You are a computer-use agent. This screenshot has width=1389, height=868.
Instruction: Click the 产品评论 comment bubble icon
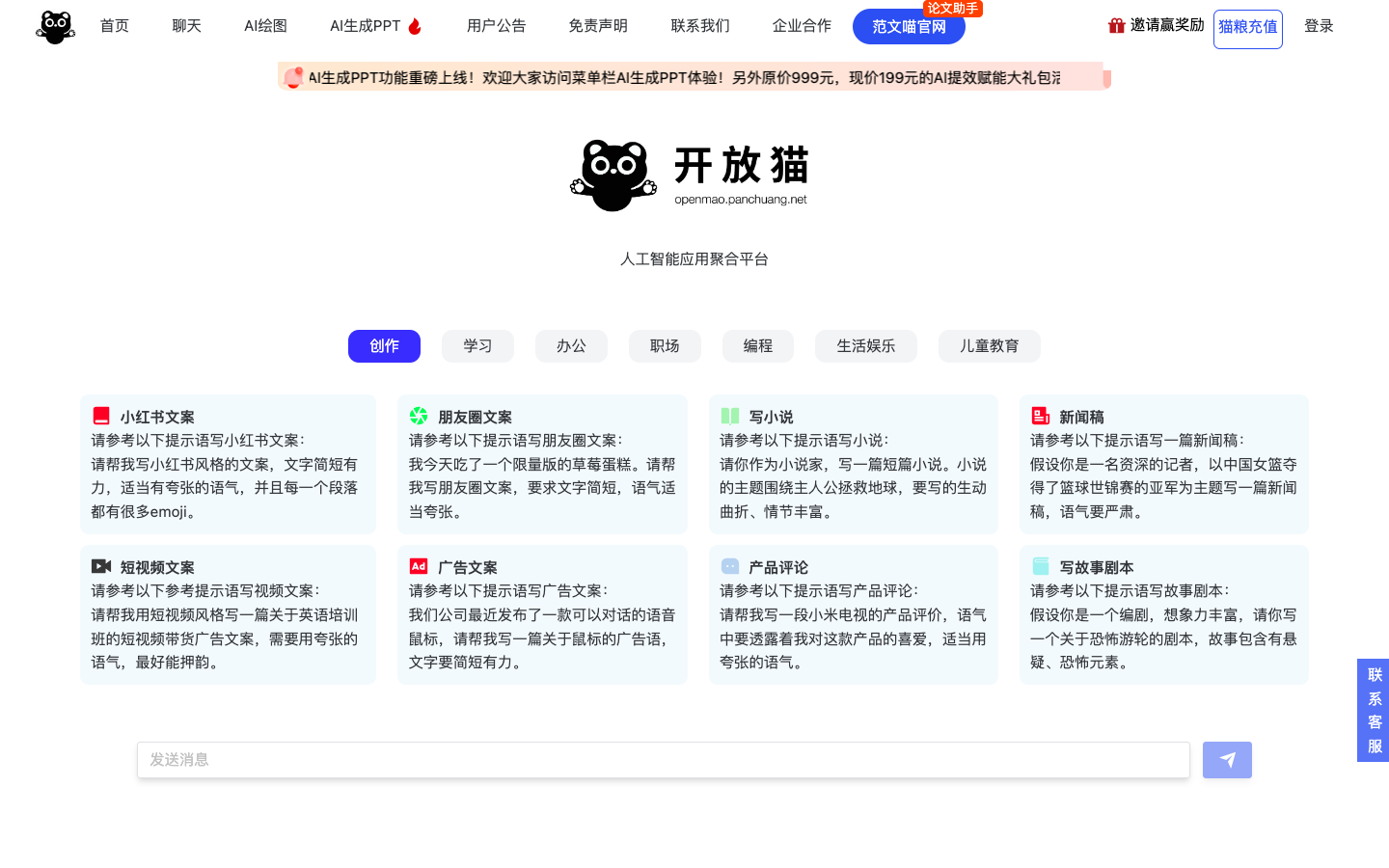click(x=730, y=566)
